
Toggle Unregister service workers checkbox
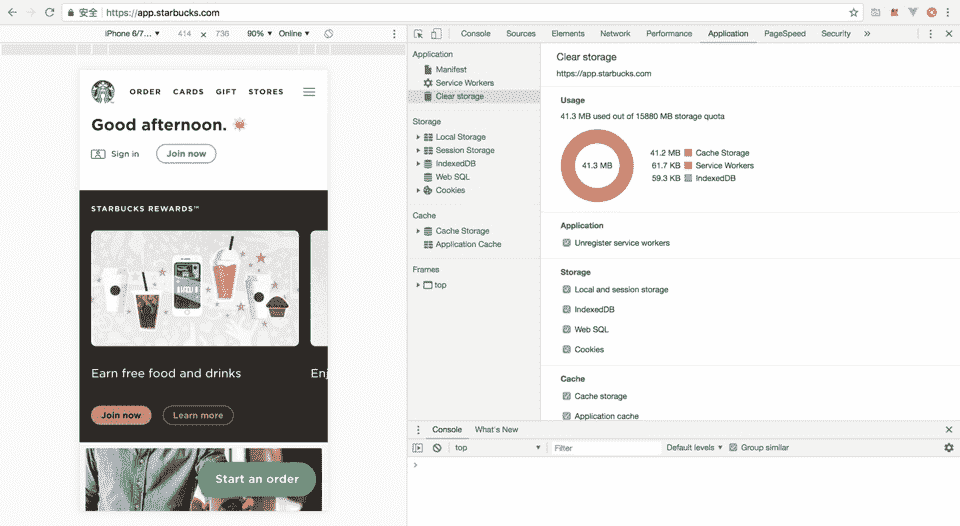(566, 242)
